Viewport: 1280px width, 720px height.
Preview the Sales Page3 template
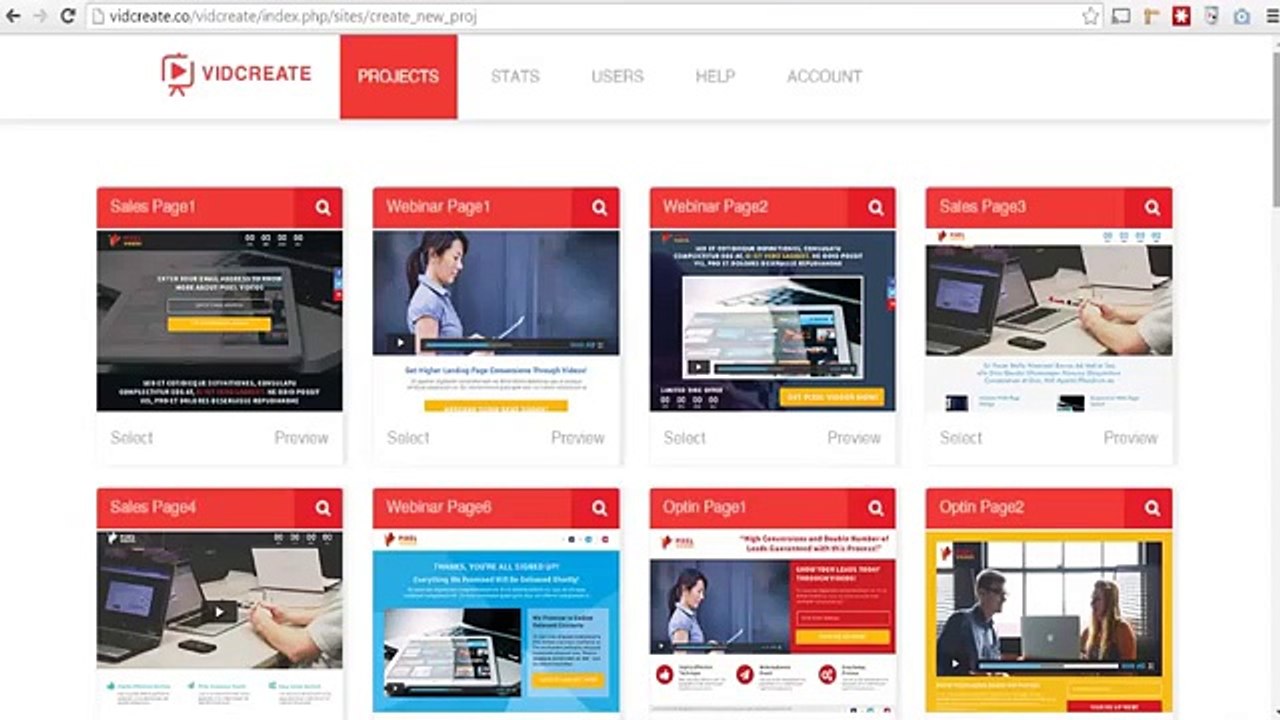tap(1131, 438)
